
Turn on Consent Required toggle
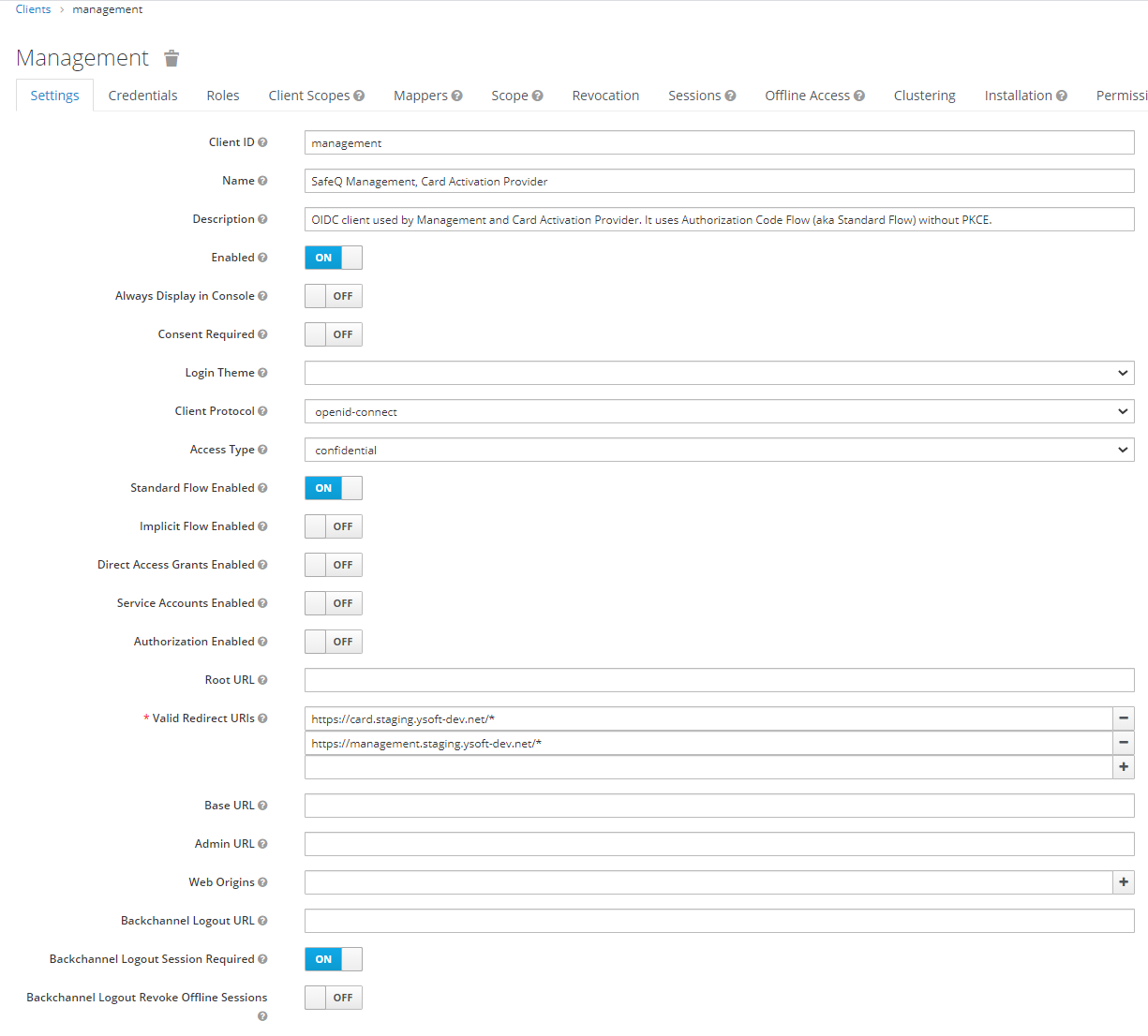point(333,334)
